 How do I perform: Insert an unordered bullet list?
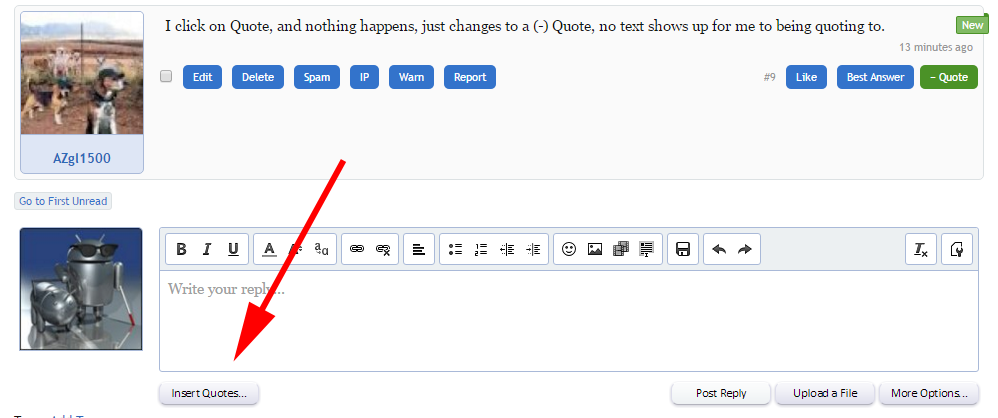click(455, 250)
